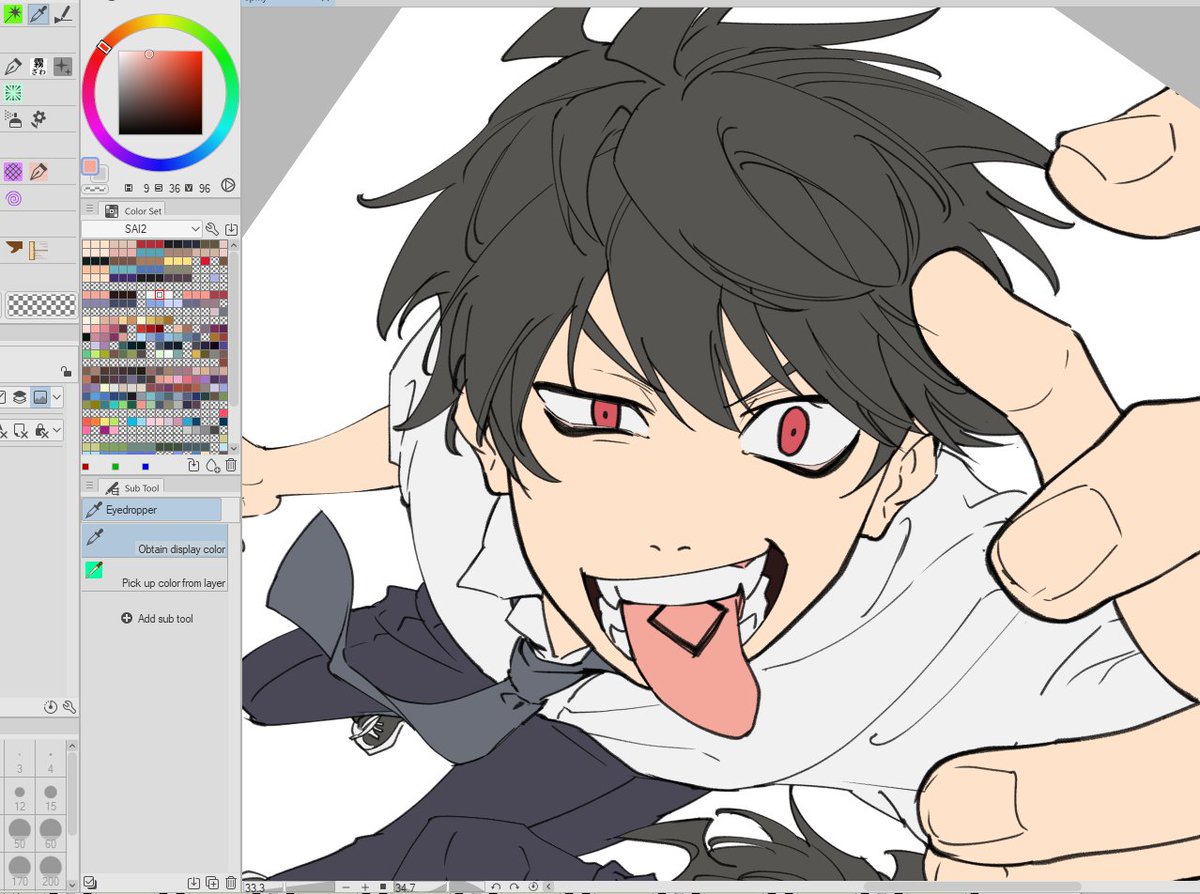Toggle the highlighted image layer mode icon
Viewport: 1200px width, 894px height.
tap(41, 397)
